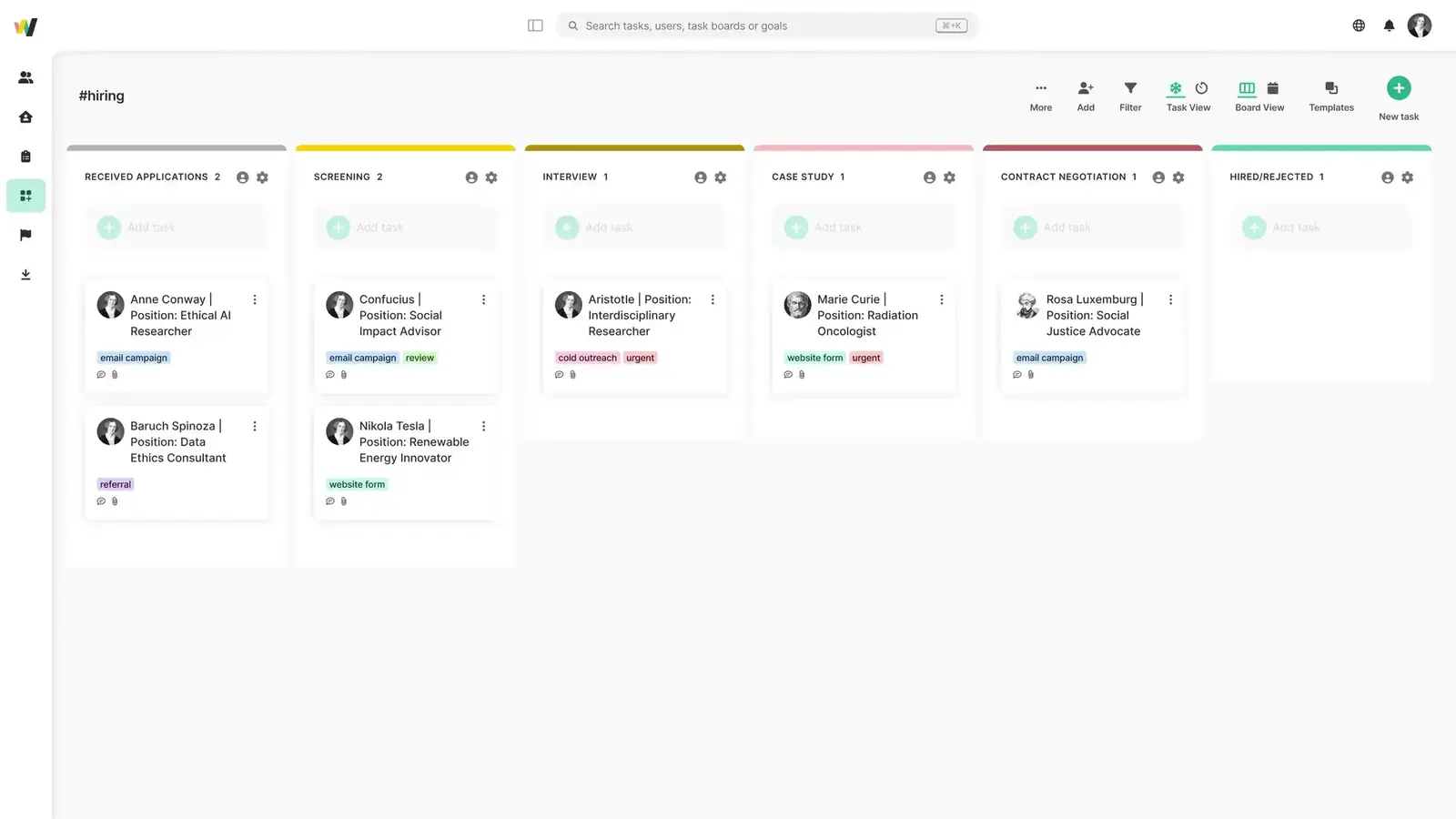Select the kanban Board View tab
The image size is (1456, 819).
1247,88
